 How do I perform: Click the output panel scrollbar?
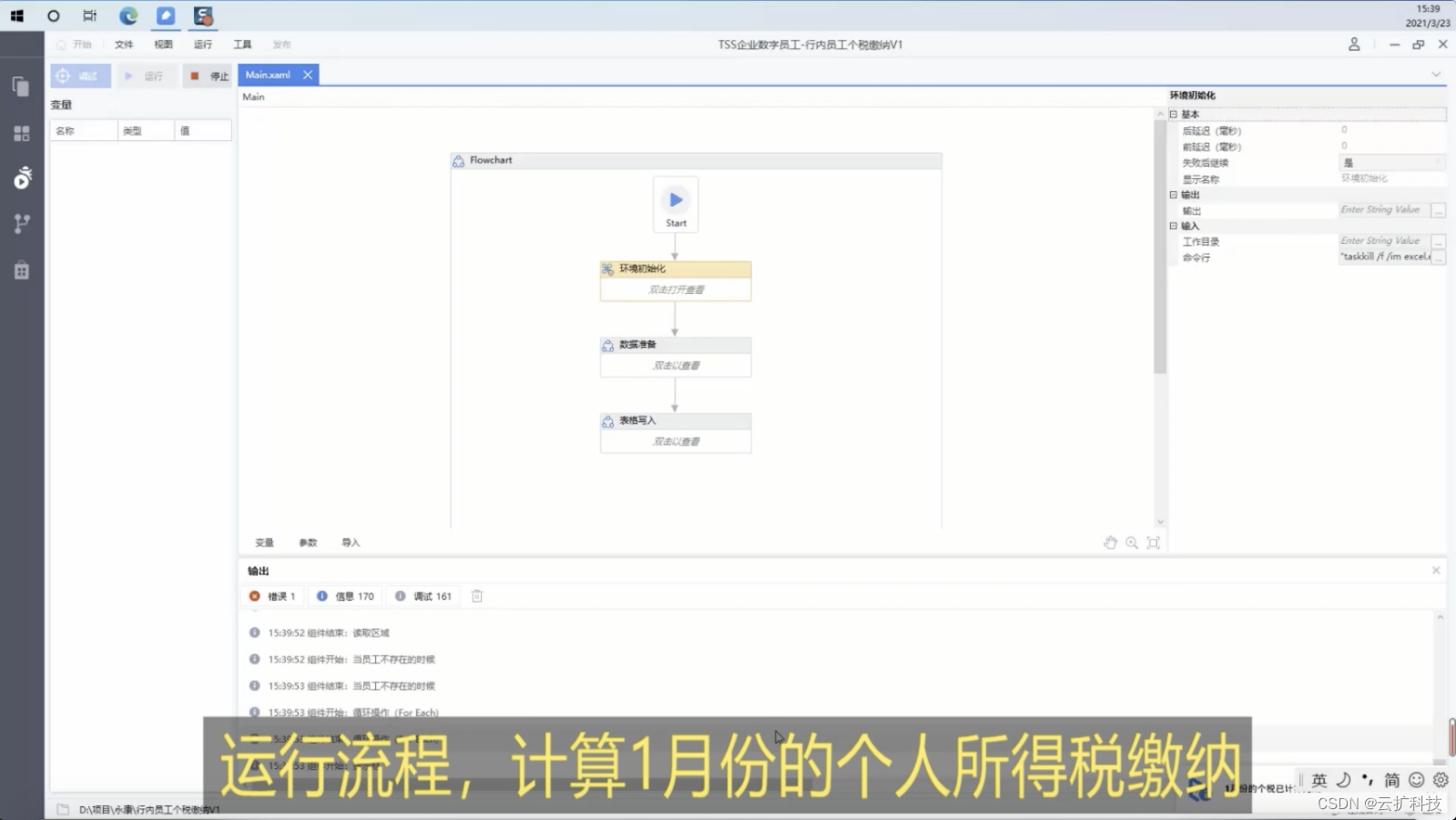(1440, 688)
